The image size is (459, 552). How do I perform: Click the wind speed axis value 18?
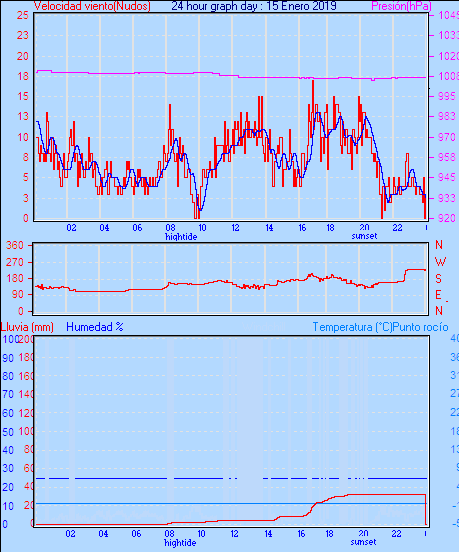(x=23, y=76)
